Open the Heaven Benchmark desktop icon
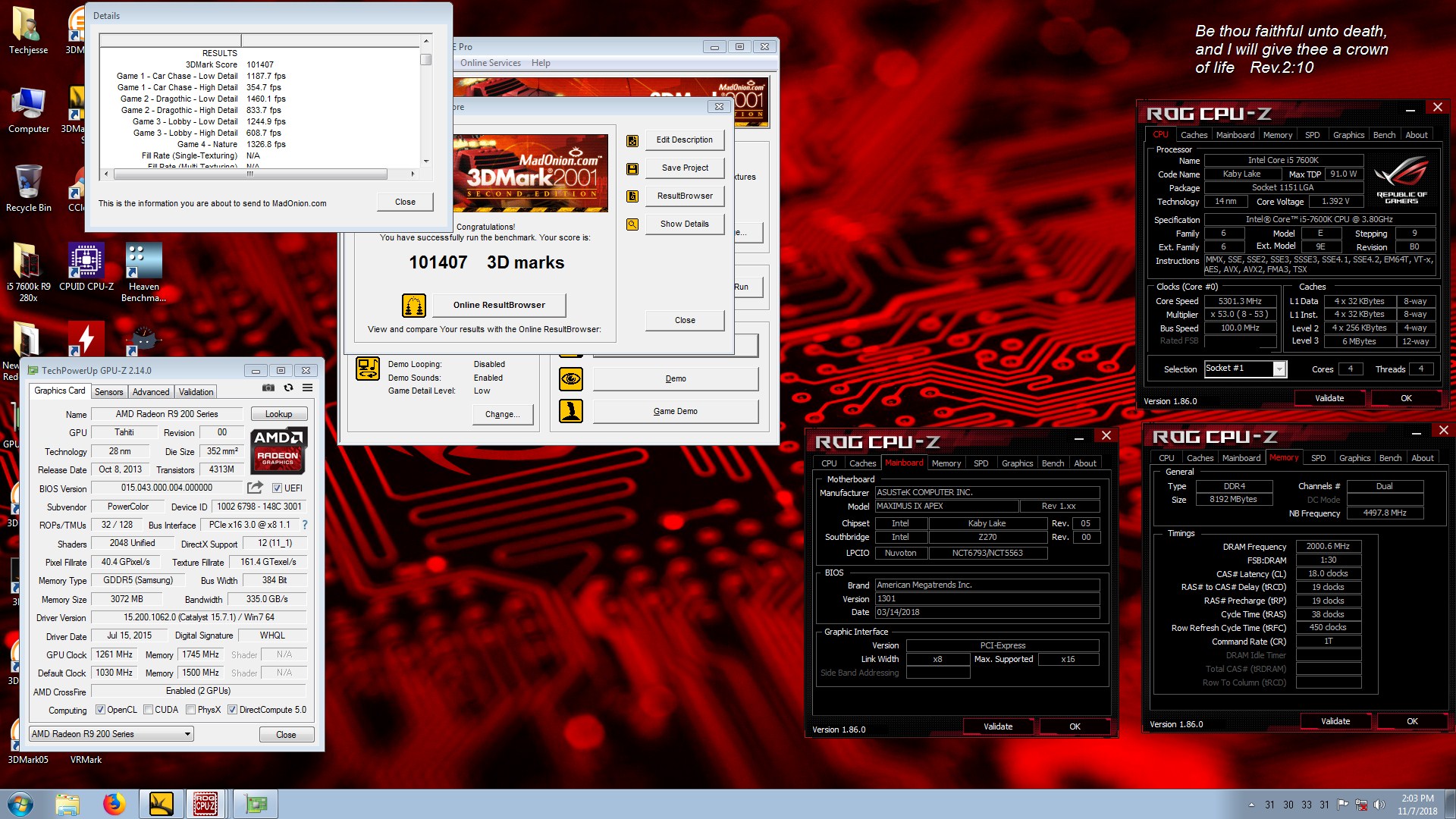The height and width of the screenshot is (819, 1456). (143, 271)
